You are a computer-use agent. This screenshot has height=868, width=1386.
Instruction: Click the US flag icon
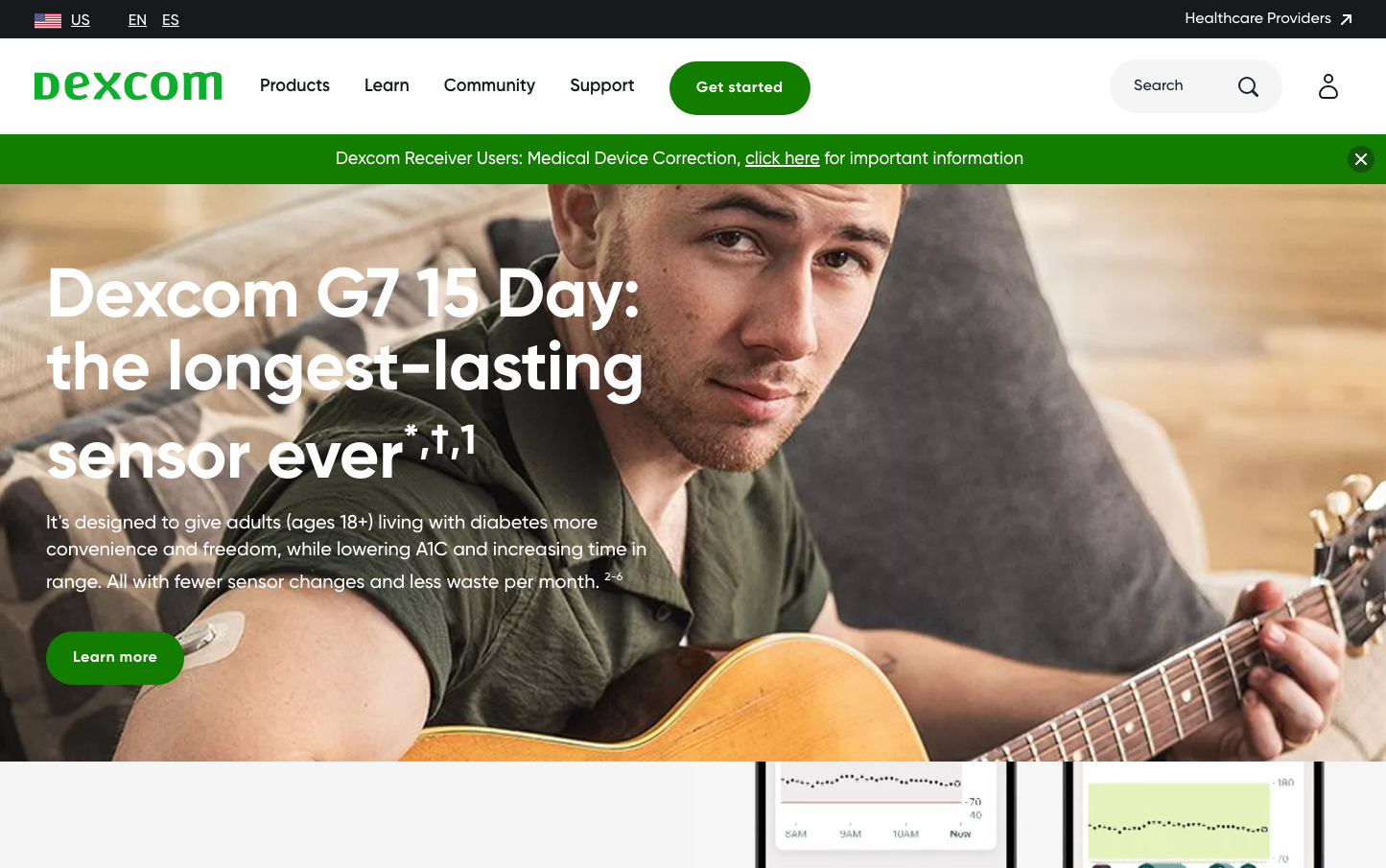48,20
